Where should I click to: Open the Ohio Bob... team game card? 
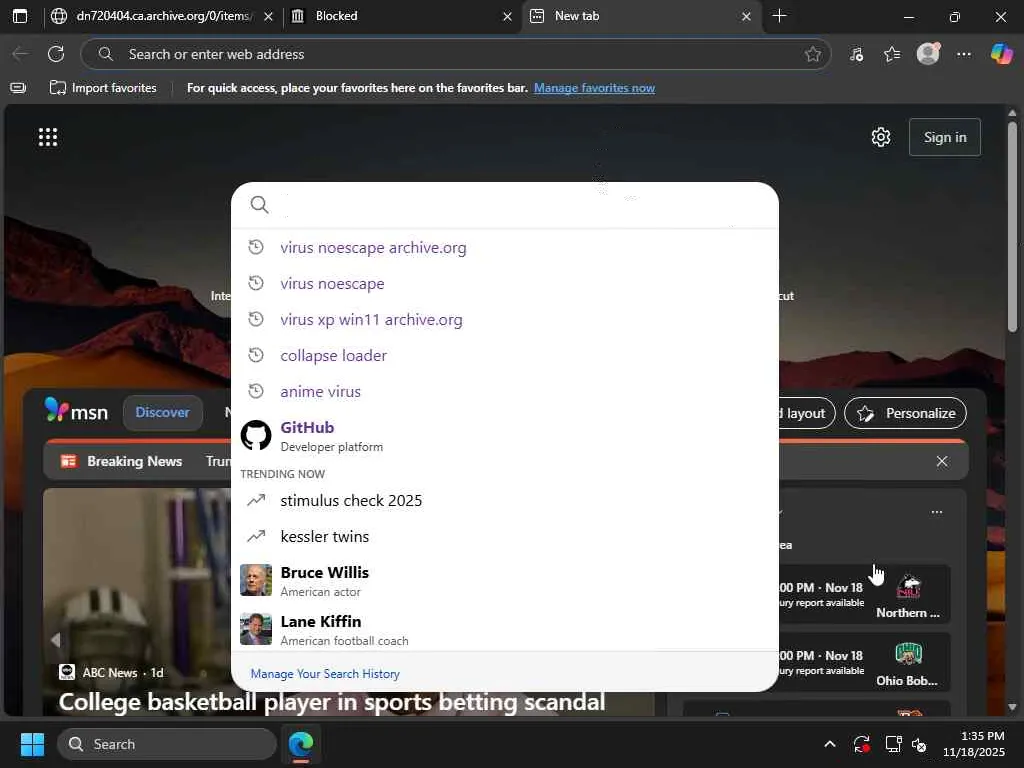[865, 662]
